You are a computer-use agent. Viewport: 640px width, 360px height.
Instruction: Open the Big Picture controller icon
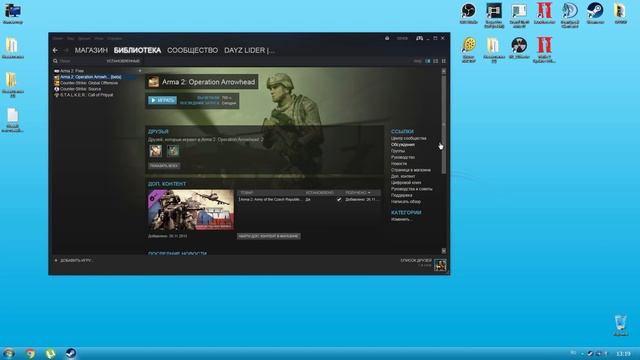[x=419, y=38]
